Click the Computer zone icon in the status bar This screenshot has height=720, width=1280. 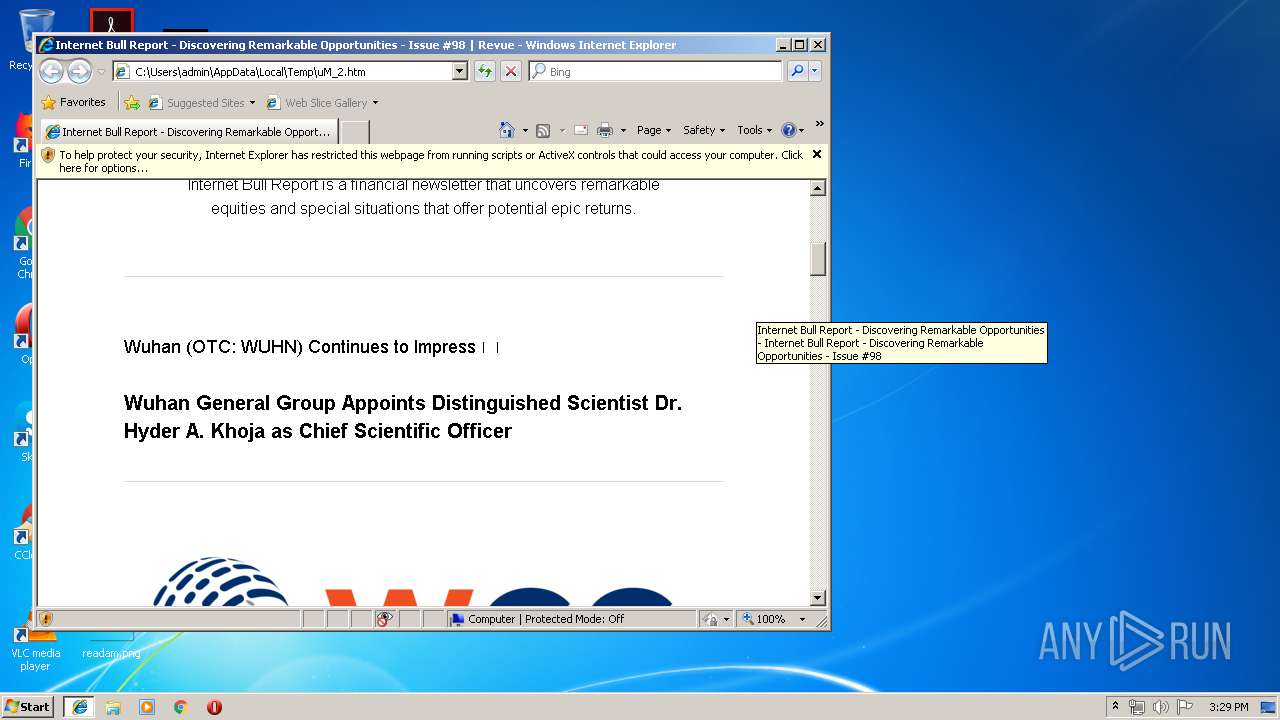tap(458, 619)
